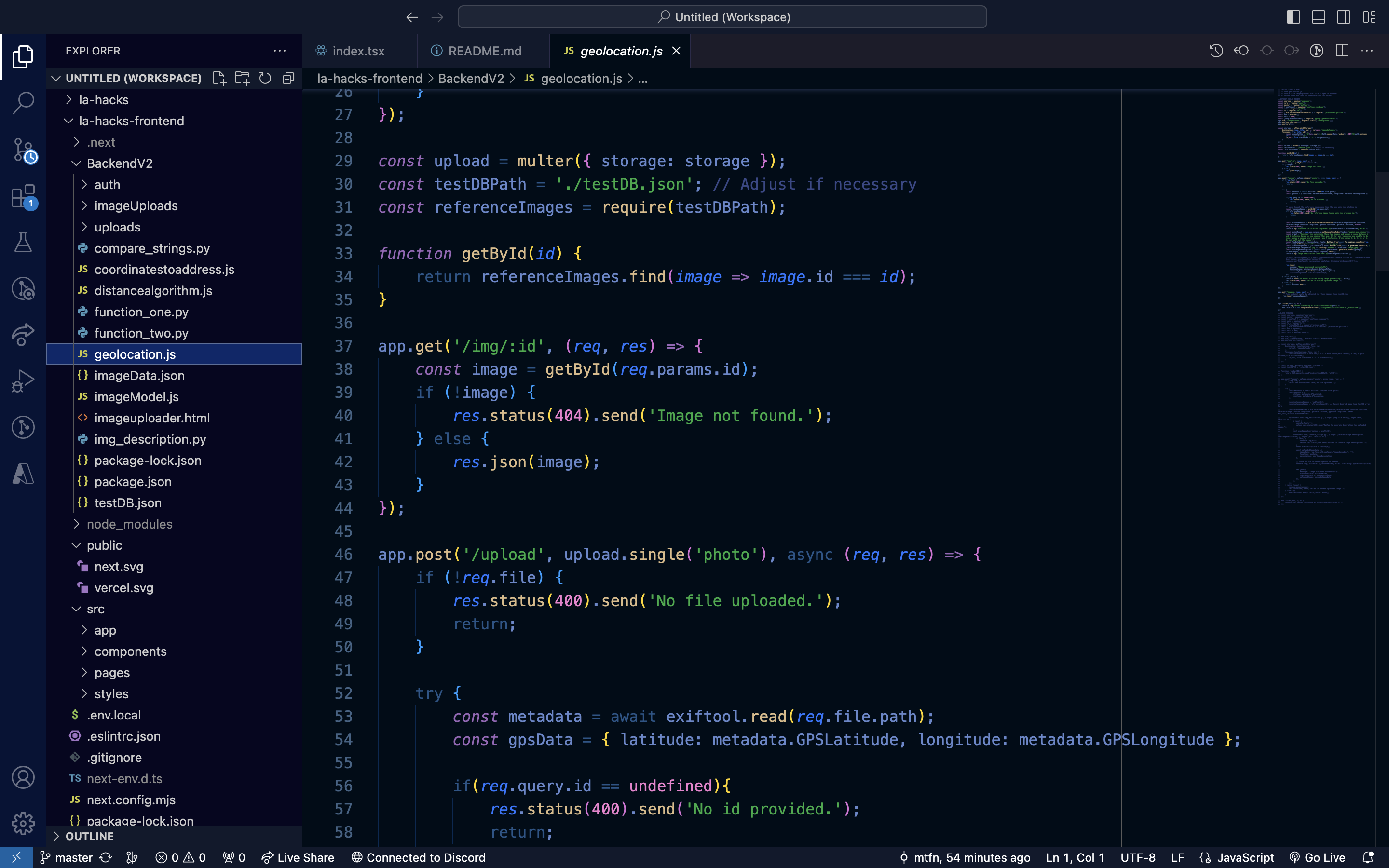Open the Extensions view
Viewport: 1389px width, 868px height.
point(23,197)
